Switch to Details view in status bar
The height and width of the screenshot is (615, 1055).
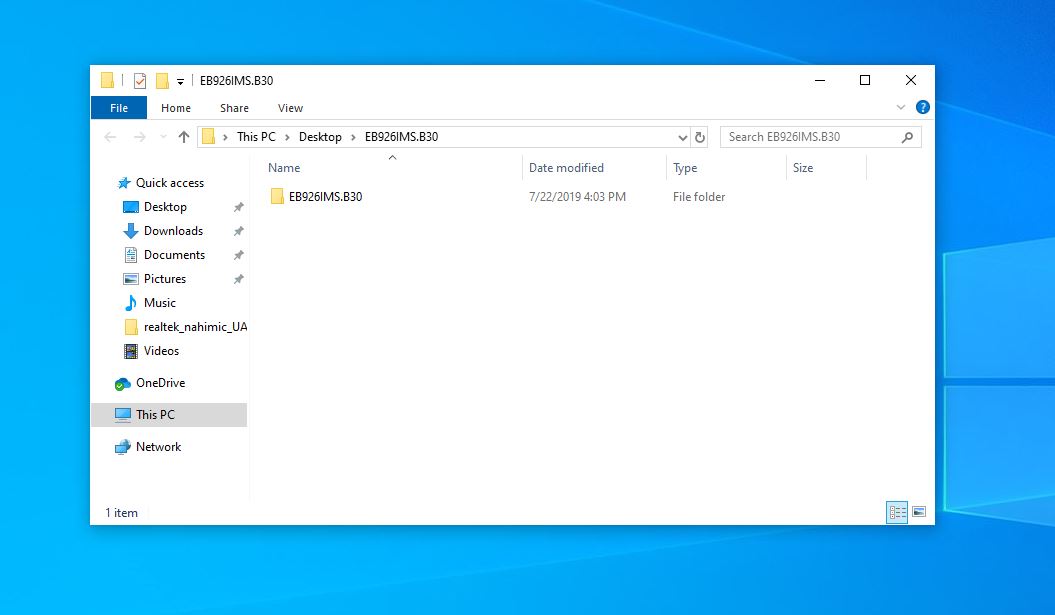tap(897, 512)
